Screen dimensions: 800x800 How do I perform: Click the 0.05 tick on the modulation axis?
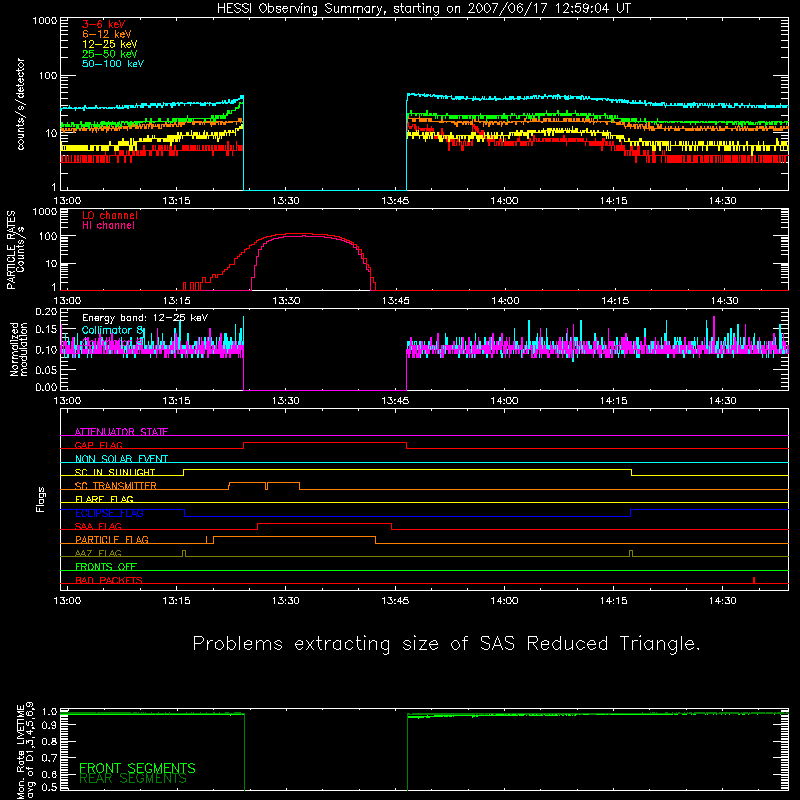[46, 369]
